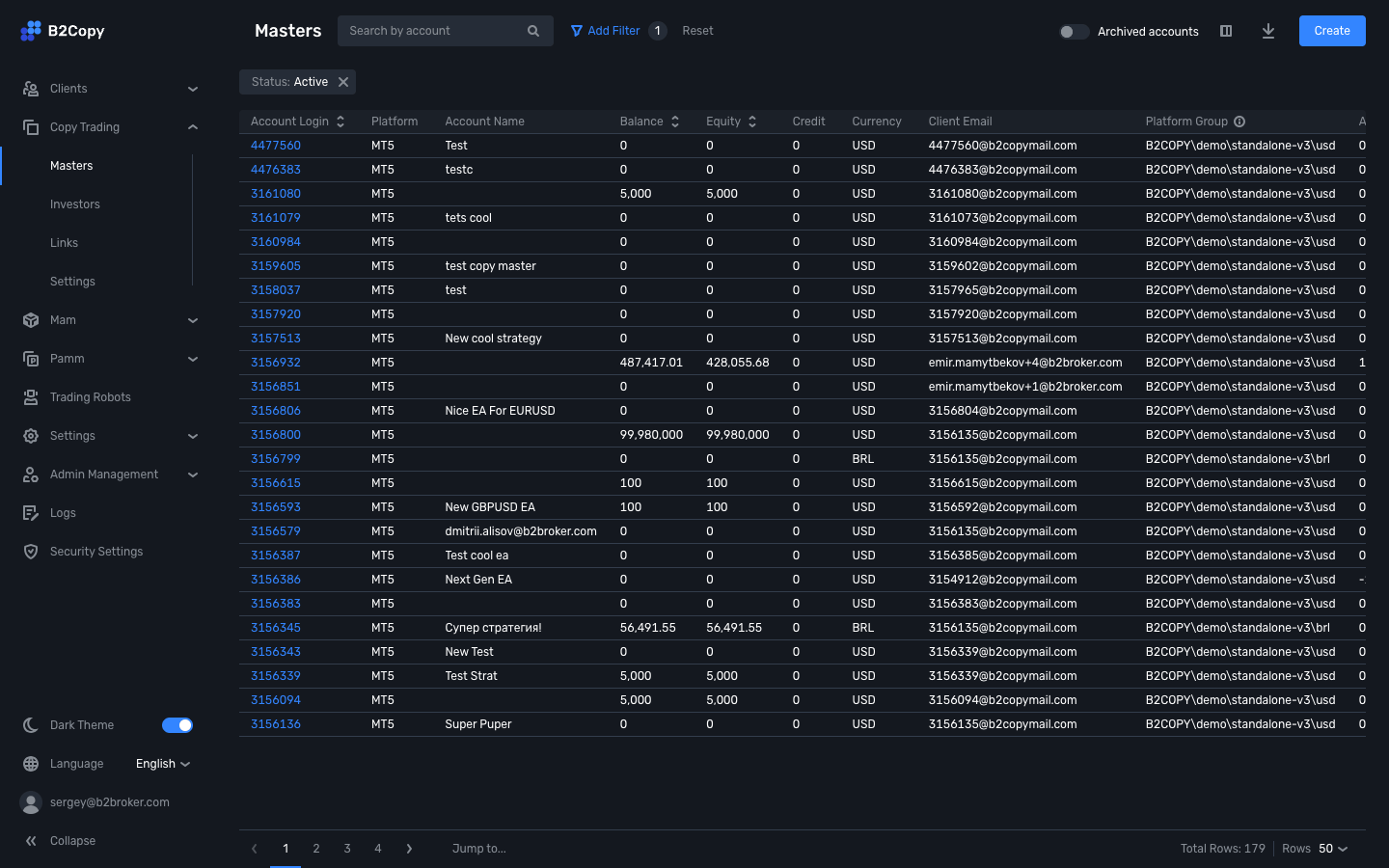Click the Create button

click(x=1332, y=31)
